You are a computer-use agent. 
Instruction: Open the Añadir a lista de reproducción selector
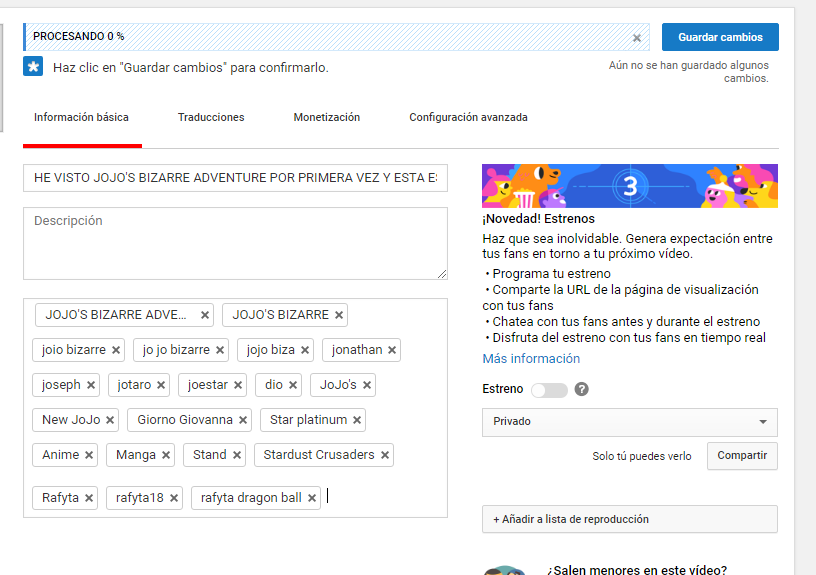tap(630, 519)
